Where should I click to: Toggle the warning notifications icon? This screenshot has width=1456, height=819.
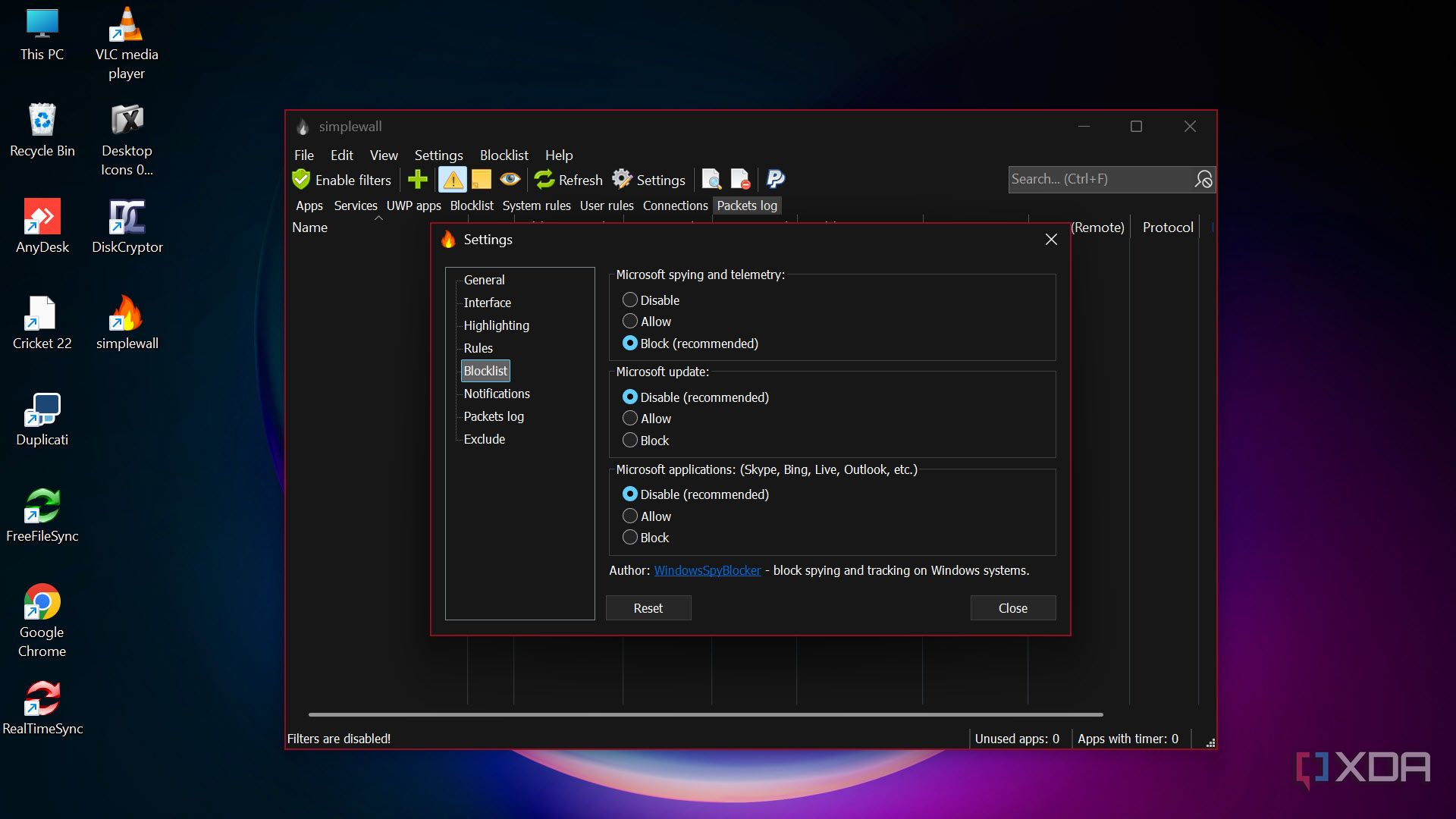(453, 180)
